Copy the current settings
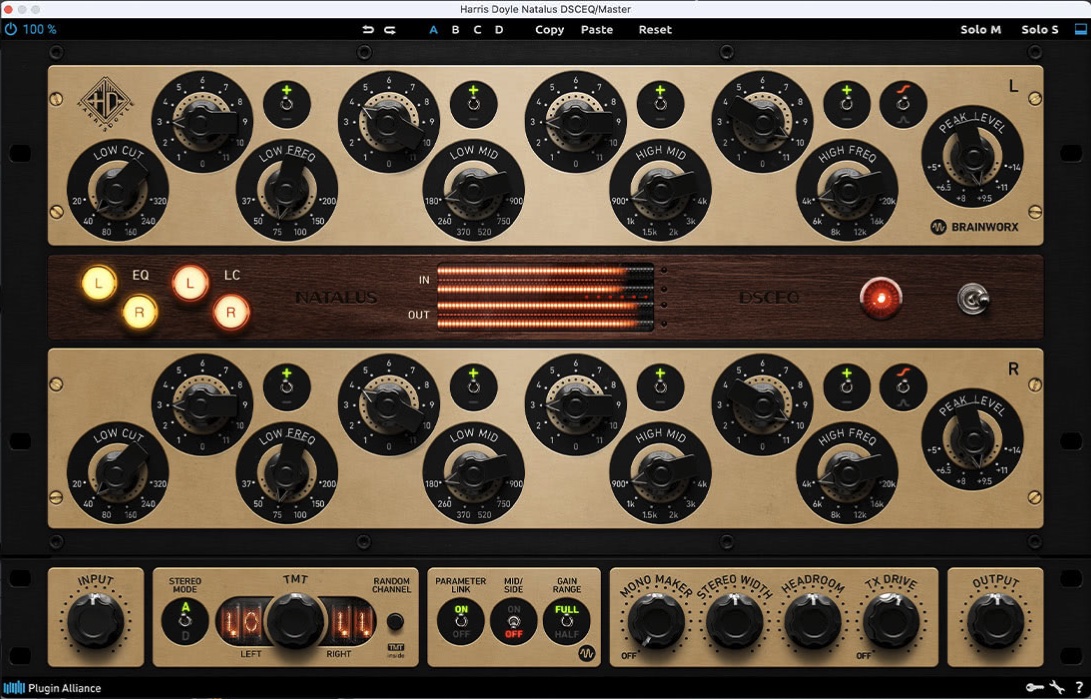 pyautogui.click(x=549, y=30)
